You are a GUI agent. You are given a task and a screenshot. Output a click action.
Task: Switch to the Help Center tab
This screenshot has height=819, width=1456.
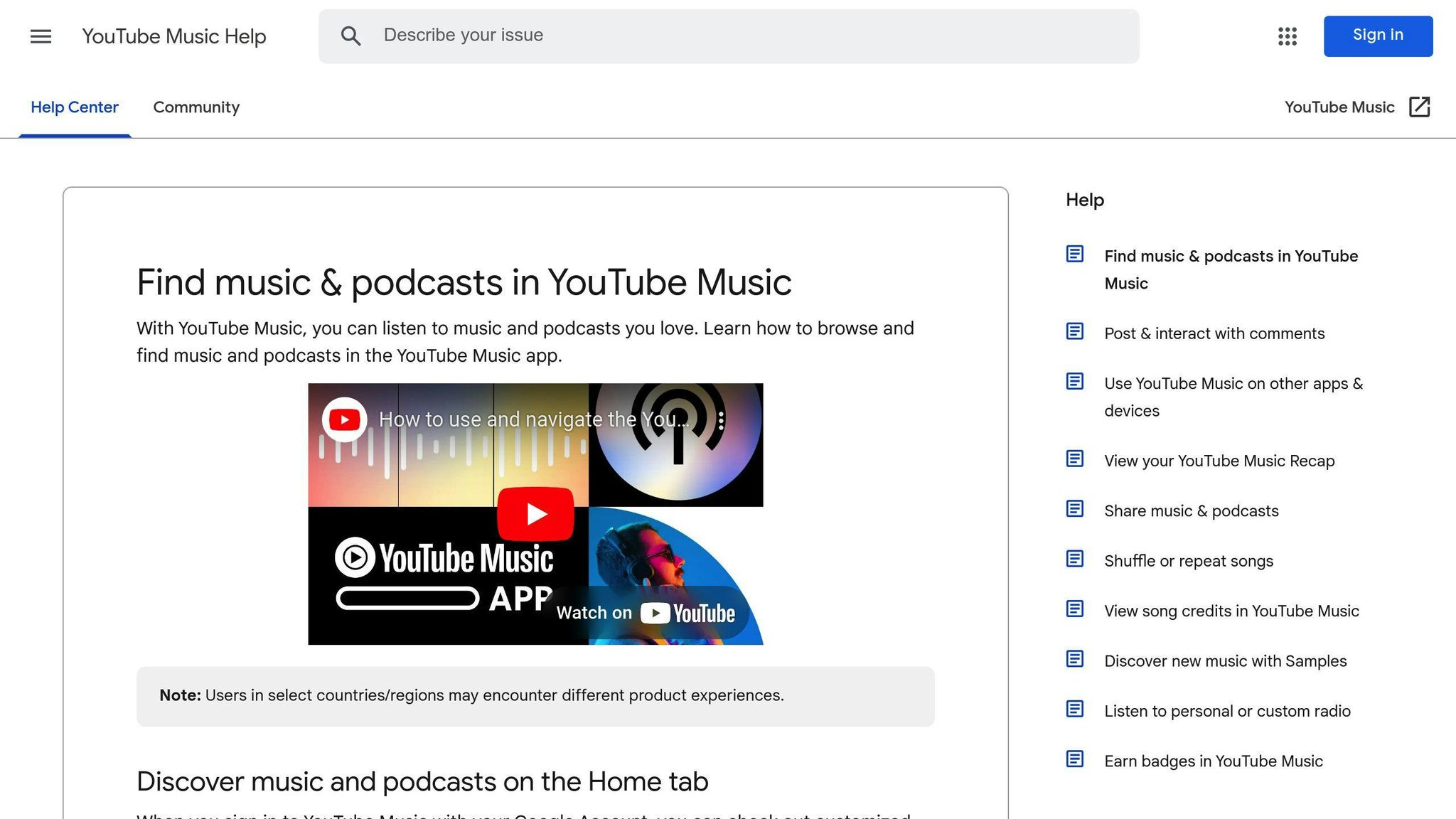(75, 107)
